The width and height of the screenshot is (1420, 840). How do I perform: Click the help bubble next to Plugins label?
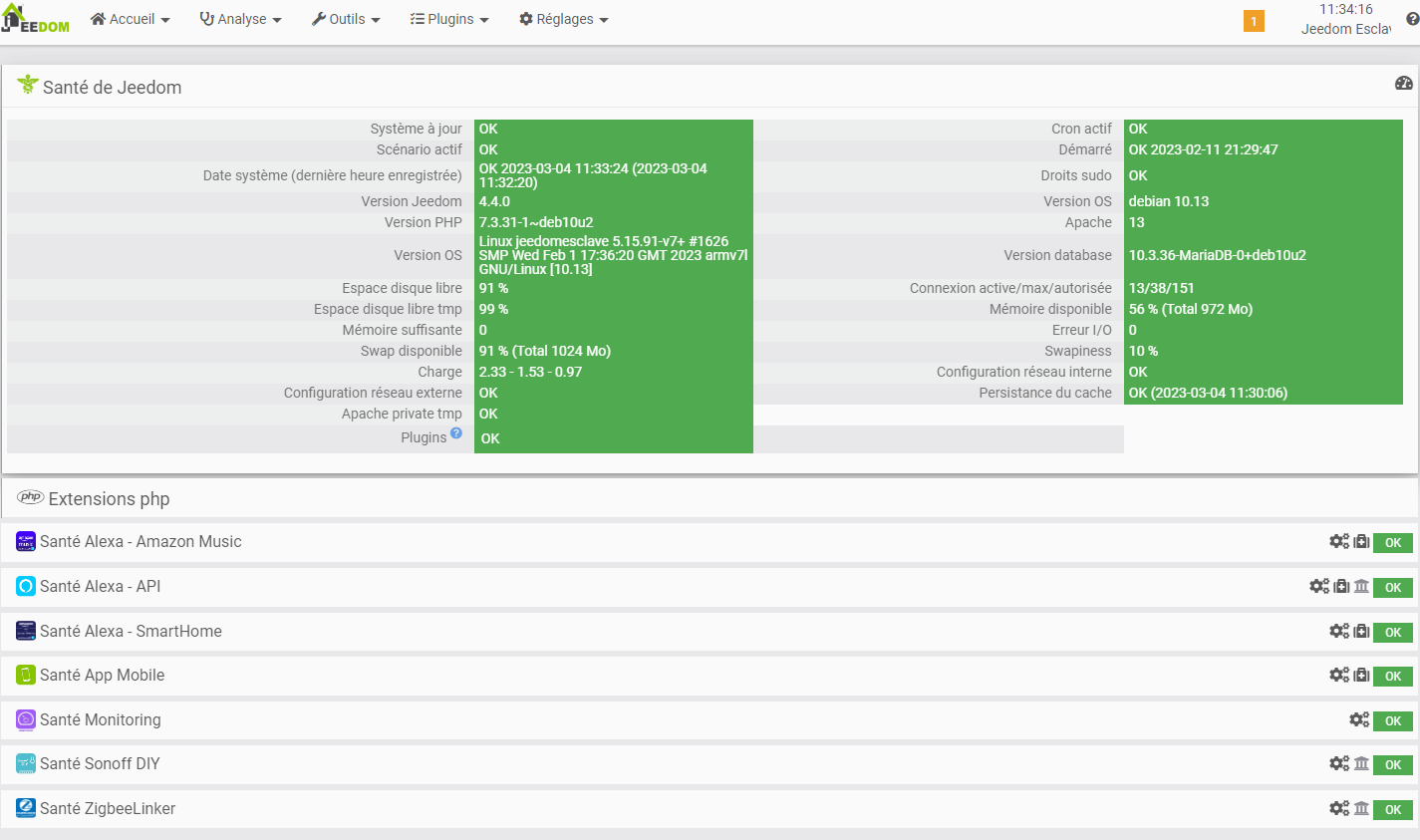click(x=456, y=432)
